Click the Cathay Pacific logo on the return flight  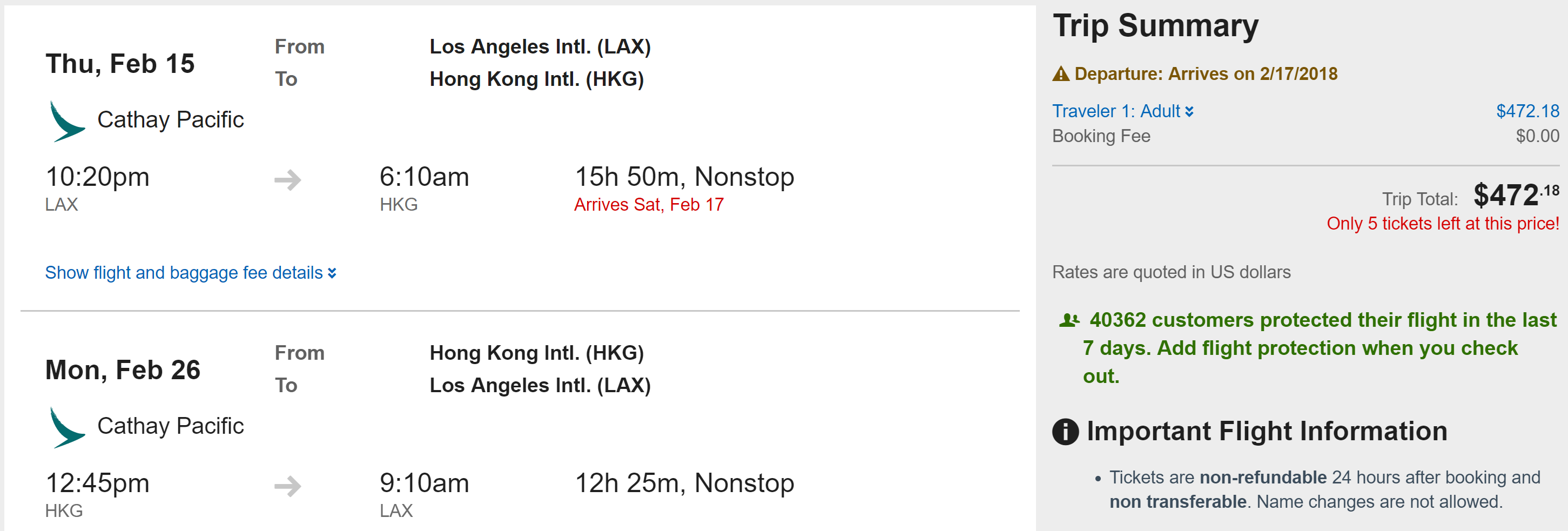[x=66, y=428]
